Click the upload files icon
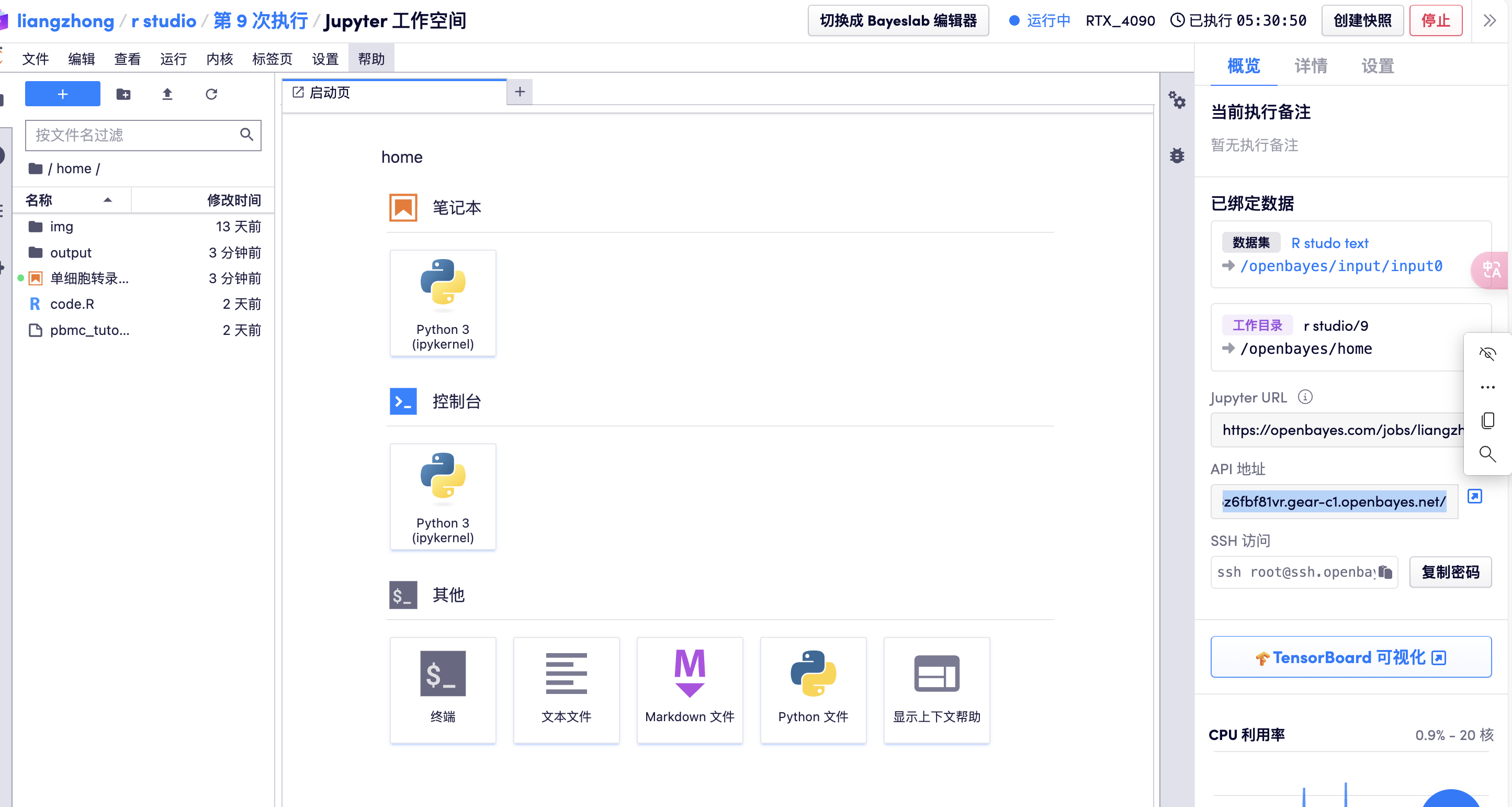 [x=167, y=94]
